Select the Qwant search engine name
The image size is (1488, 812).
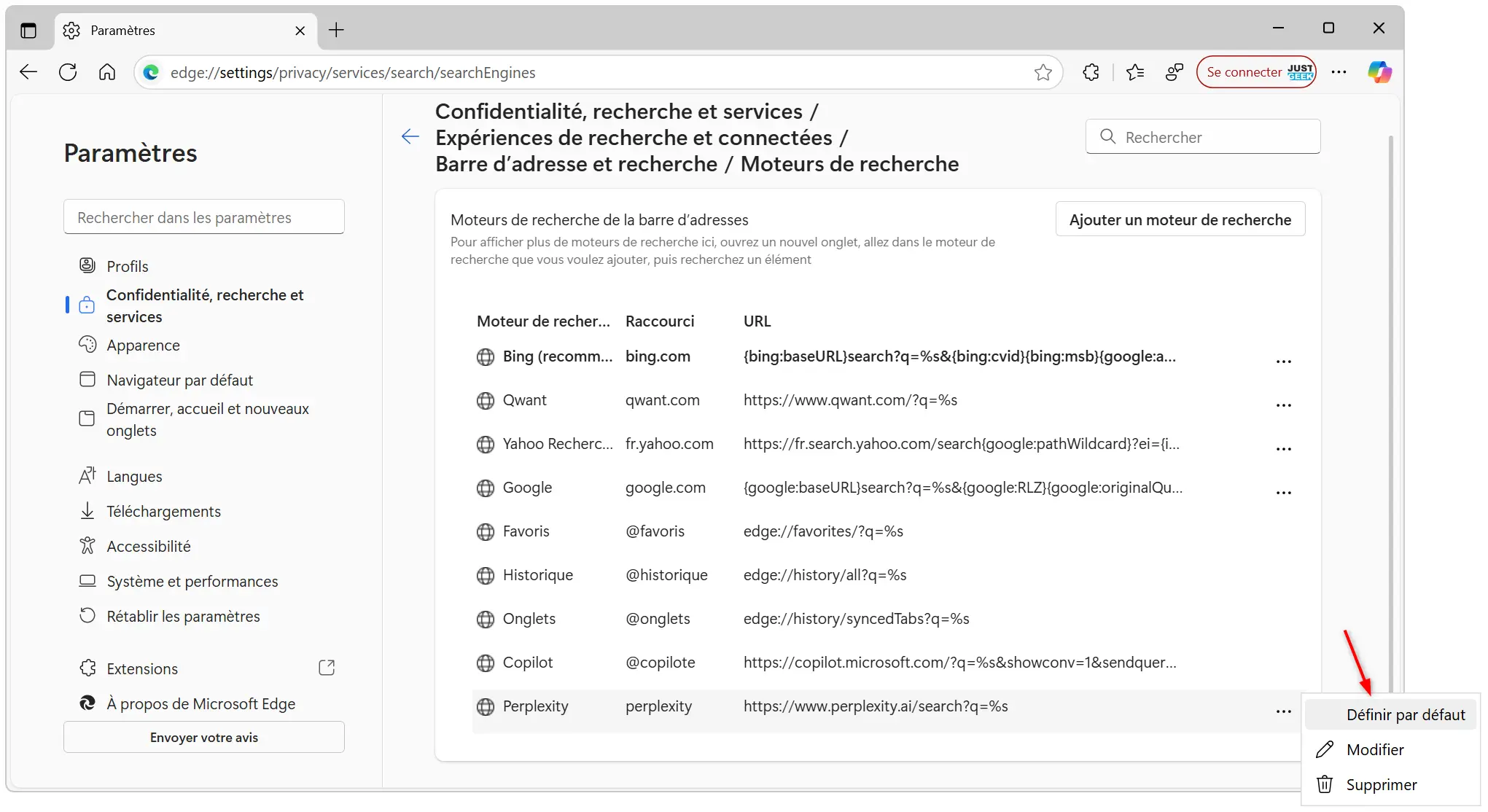point(524,400)
